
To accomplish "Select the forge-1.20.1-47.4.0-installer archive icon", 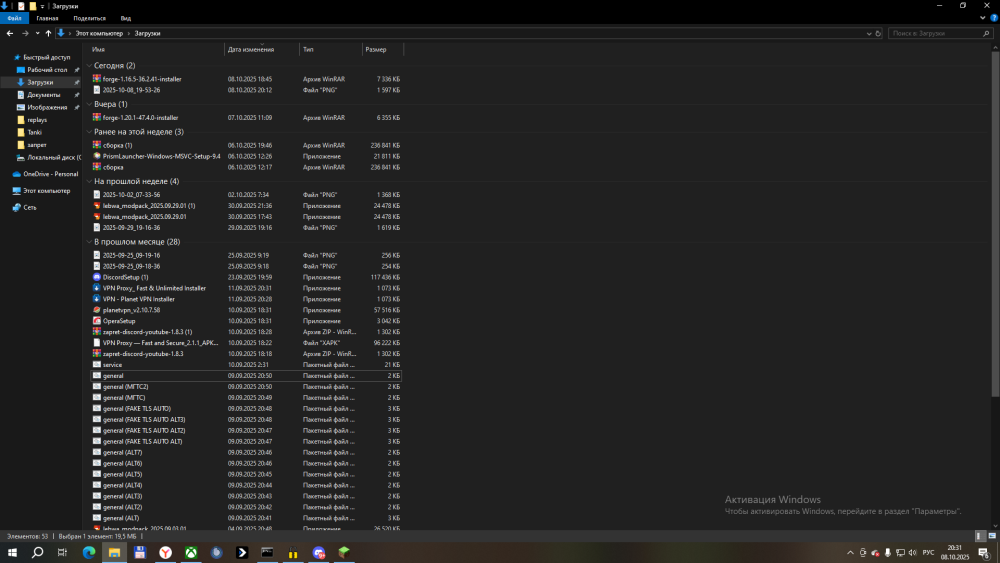I will [x=96, y=117].
